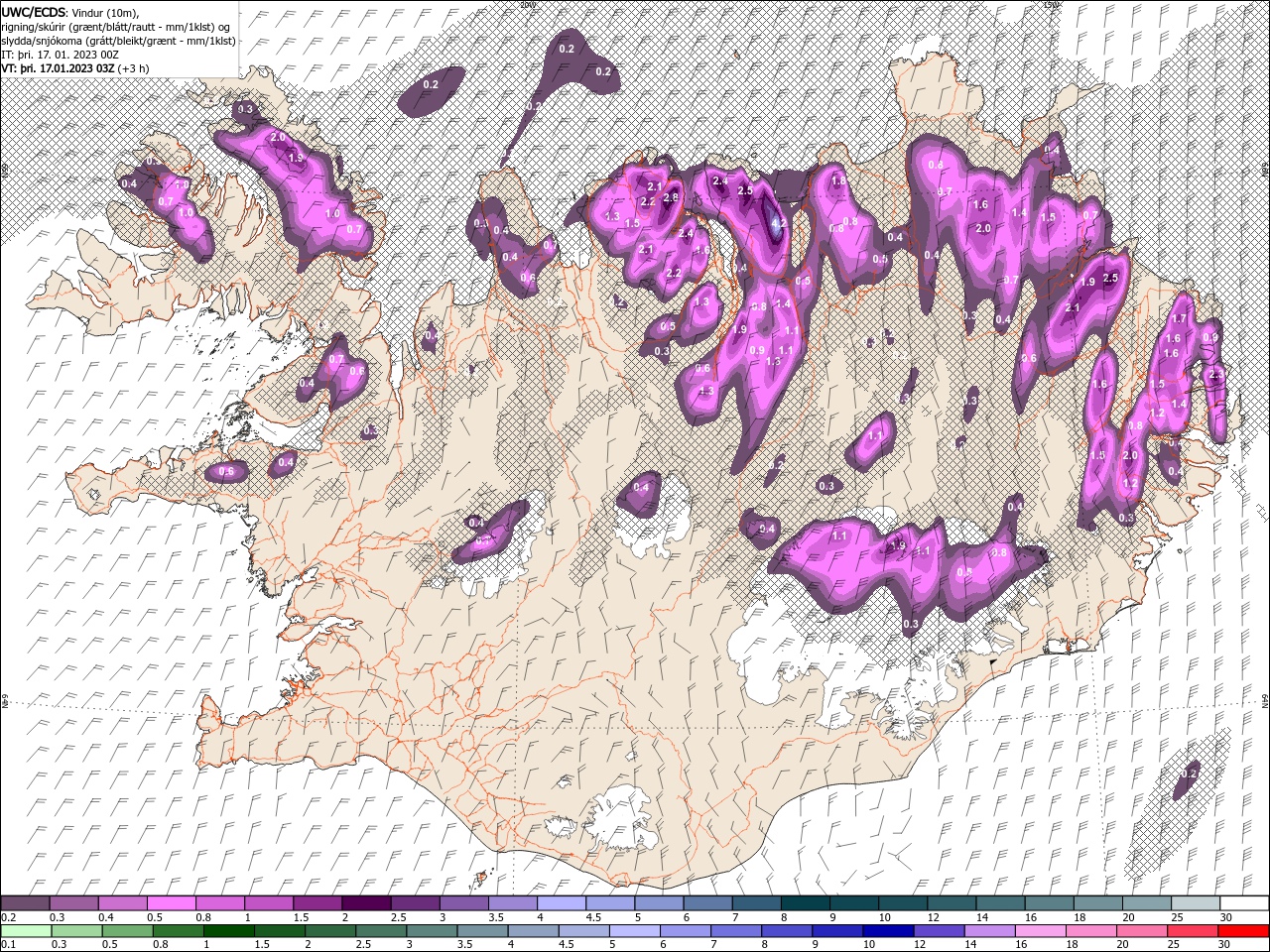1270x952 pixels.
Task: Pick the bright pink upper swatch starting at 0.5
Action: (x=171, y=902)
